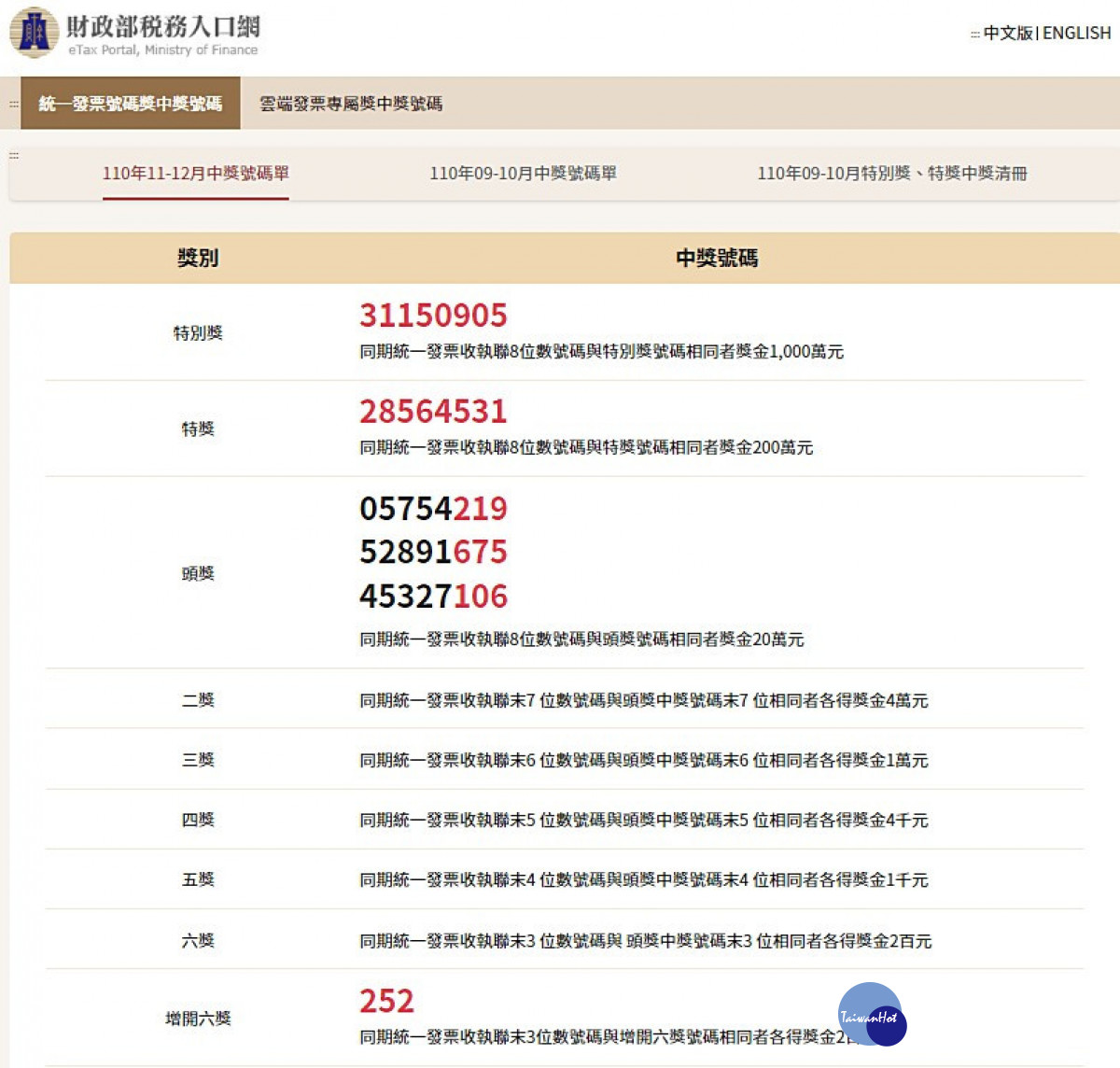1120x1068 pixels.
Task: Click the 增開六獎 number 252
Action: tap(388, 1001)
